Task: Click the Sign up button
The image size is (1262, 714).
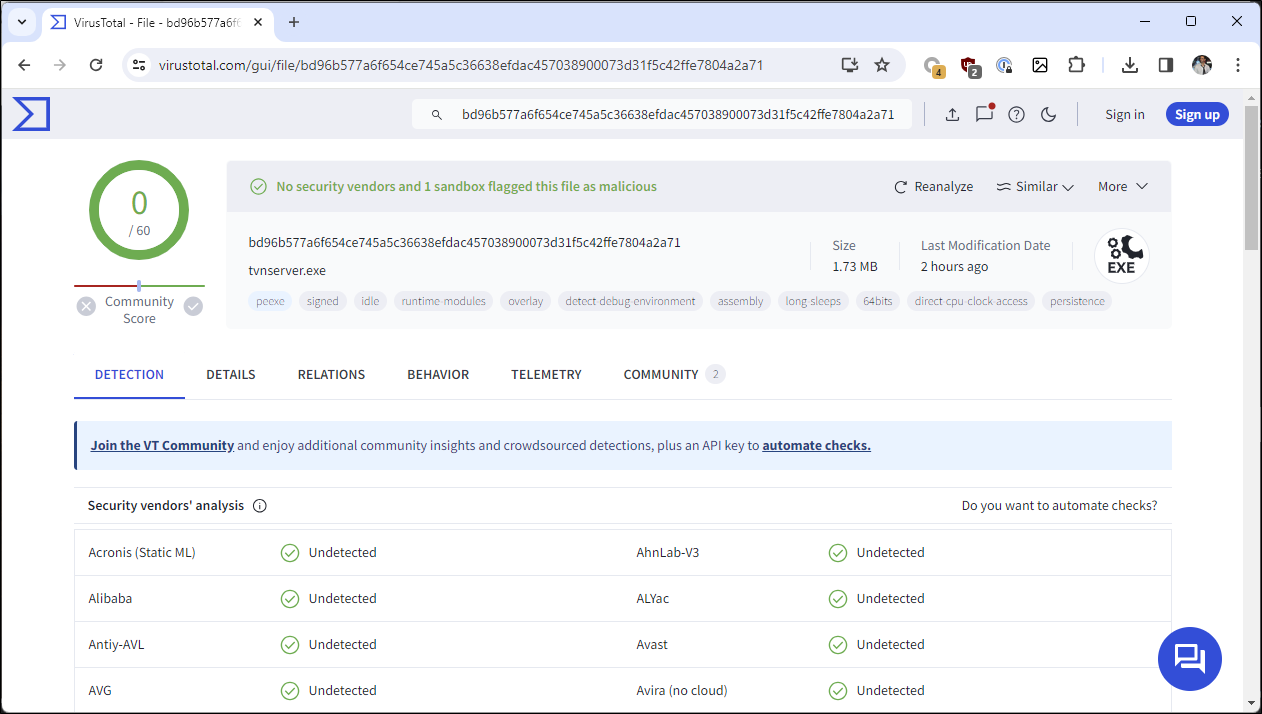Action: point(1197,114)
